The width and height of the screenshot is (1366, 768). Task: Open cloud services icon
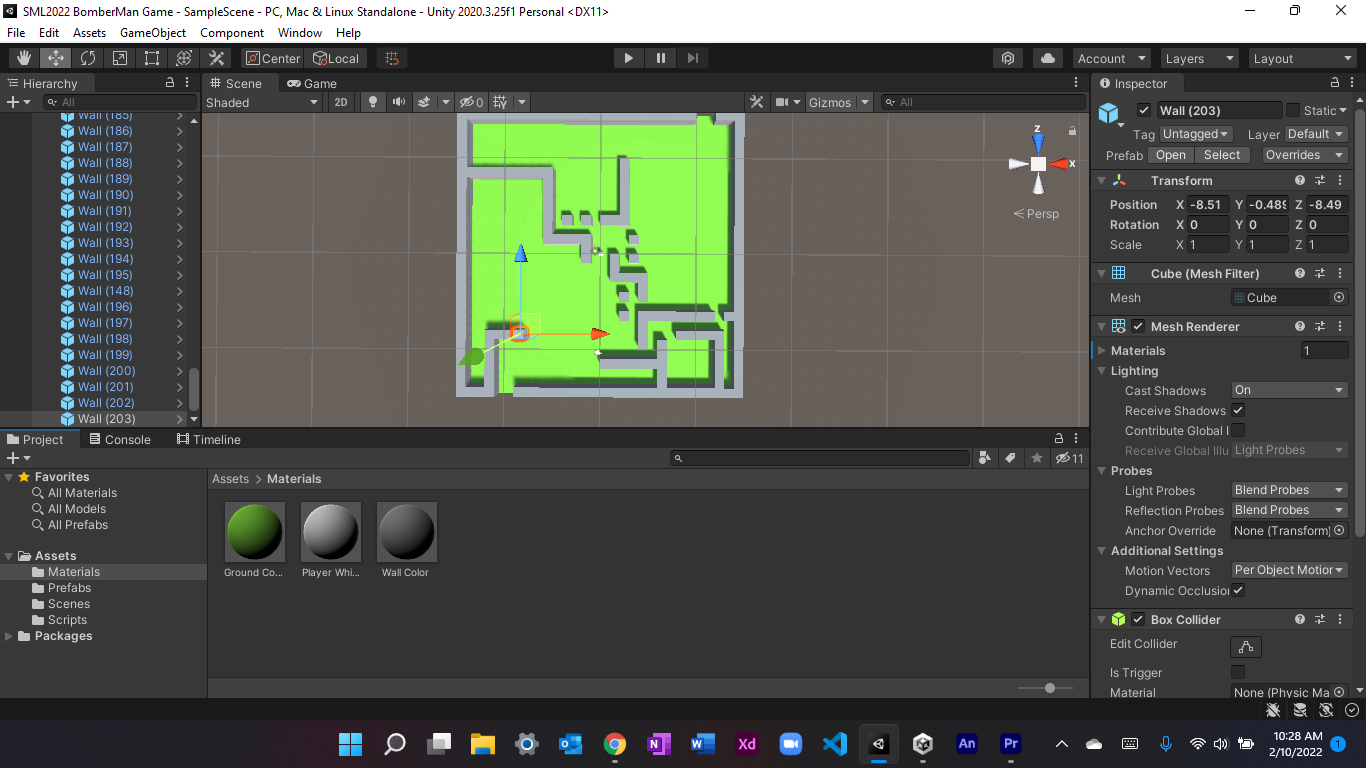click(x=1047, y=58)
